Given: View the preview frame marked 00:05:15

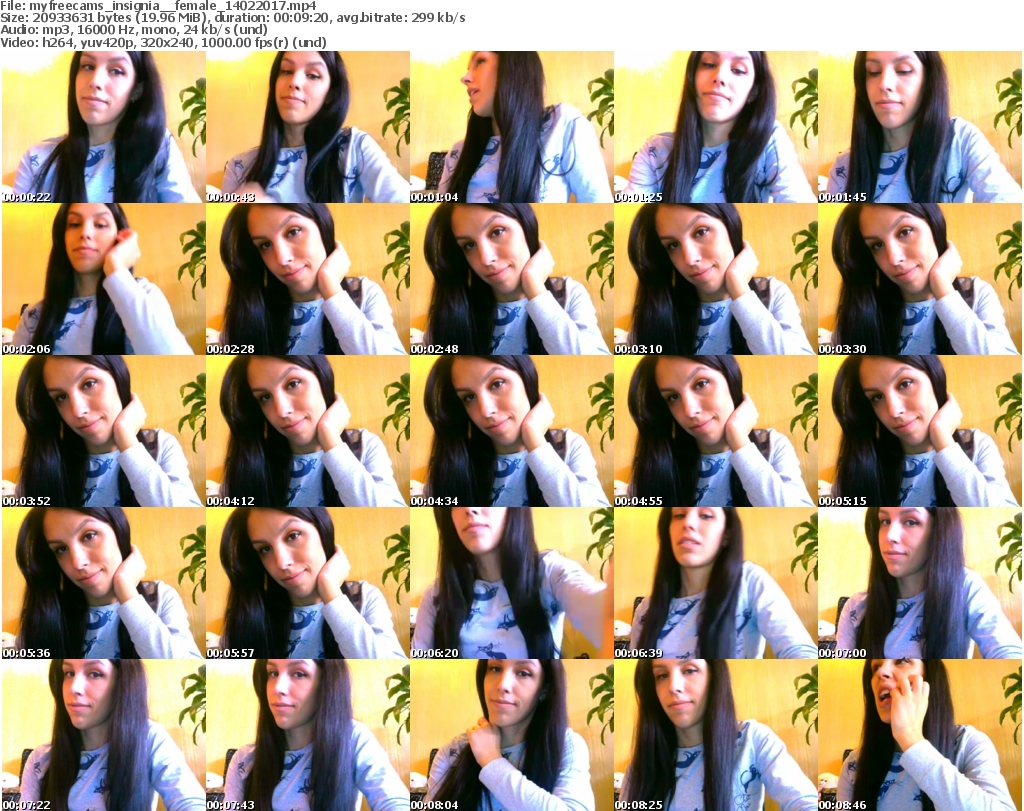Looking at the screenshot, I should [920, 431].
